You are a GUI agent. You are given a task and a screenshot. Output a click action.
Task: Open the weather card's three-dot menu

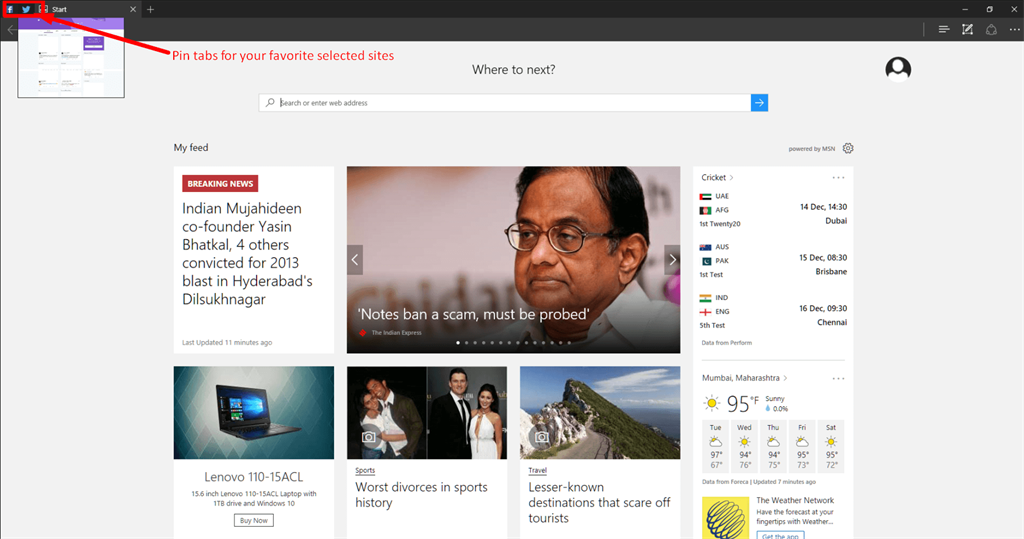coord(838,378)
